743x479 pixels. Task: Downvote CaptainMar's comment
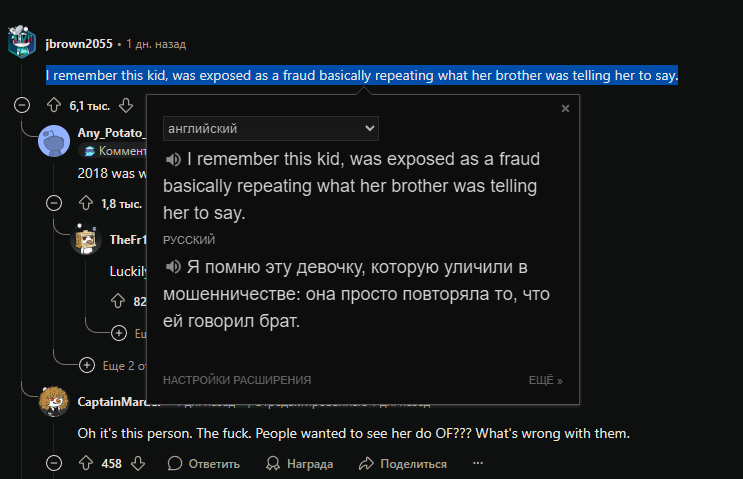point(139,463)
